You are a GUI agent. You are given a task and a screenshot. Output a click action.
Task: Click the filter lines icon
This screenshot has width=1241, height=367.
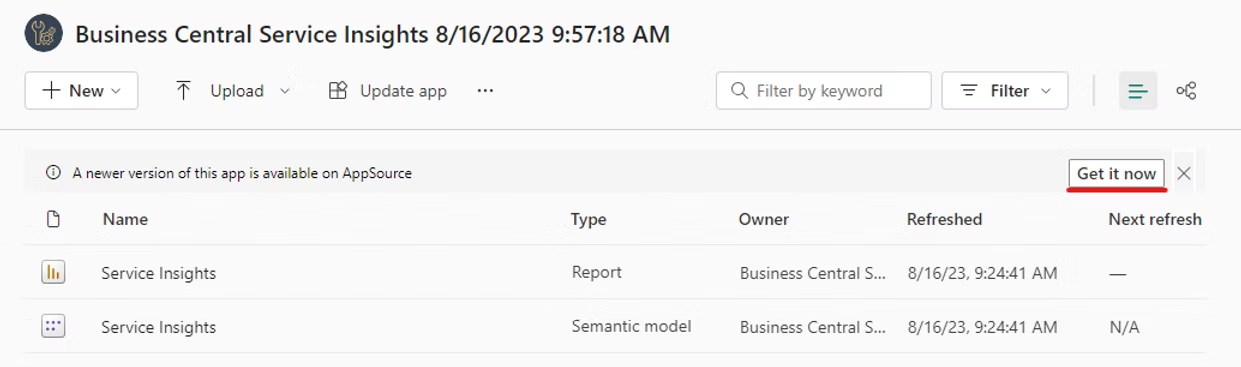click(x=969, y=91)
